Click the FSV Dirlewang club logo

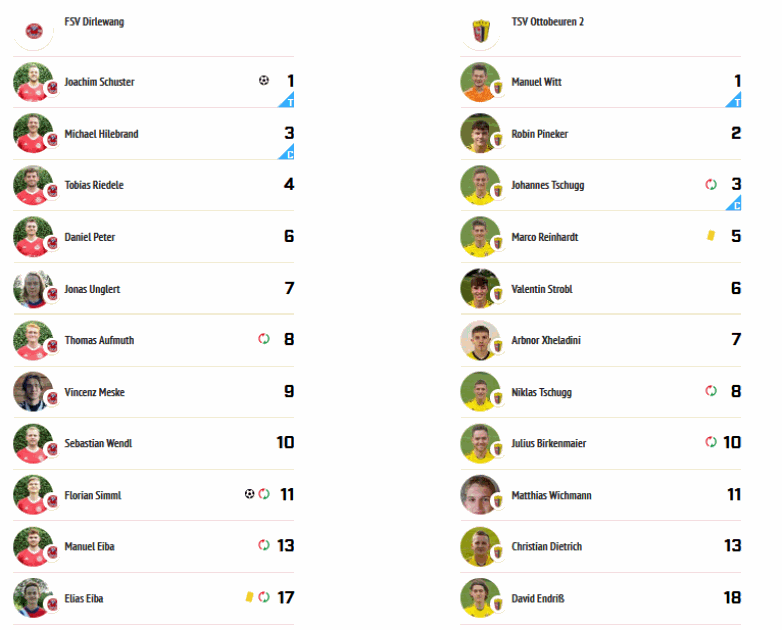click(x=33, y=31)
